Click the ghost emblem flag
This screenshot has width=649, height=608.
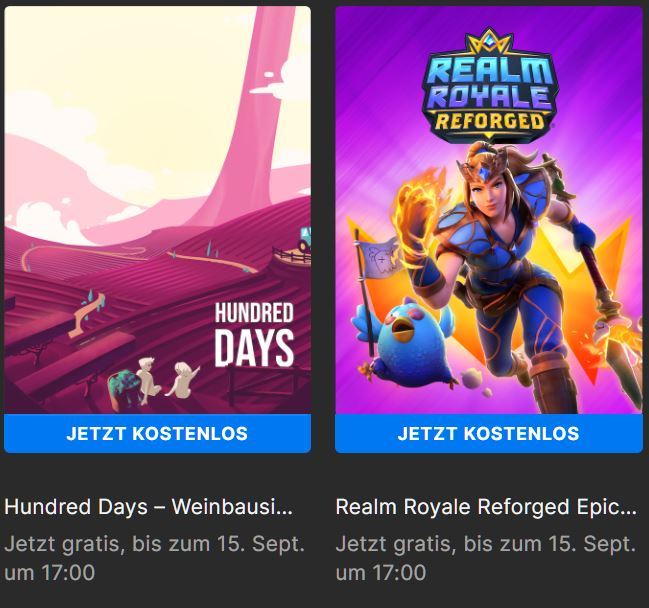coord(380,258)
